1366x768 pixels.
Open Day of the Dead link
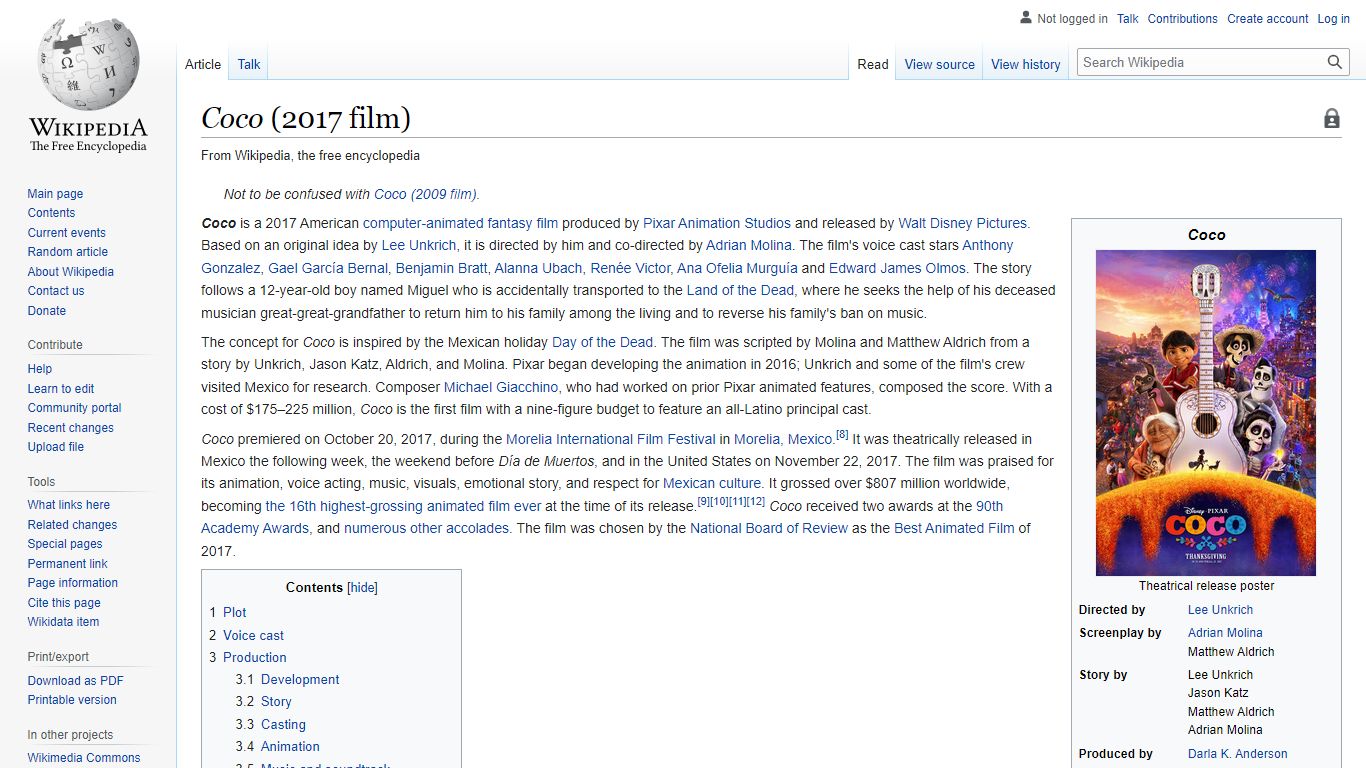coord(602,342)
